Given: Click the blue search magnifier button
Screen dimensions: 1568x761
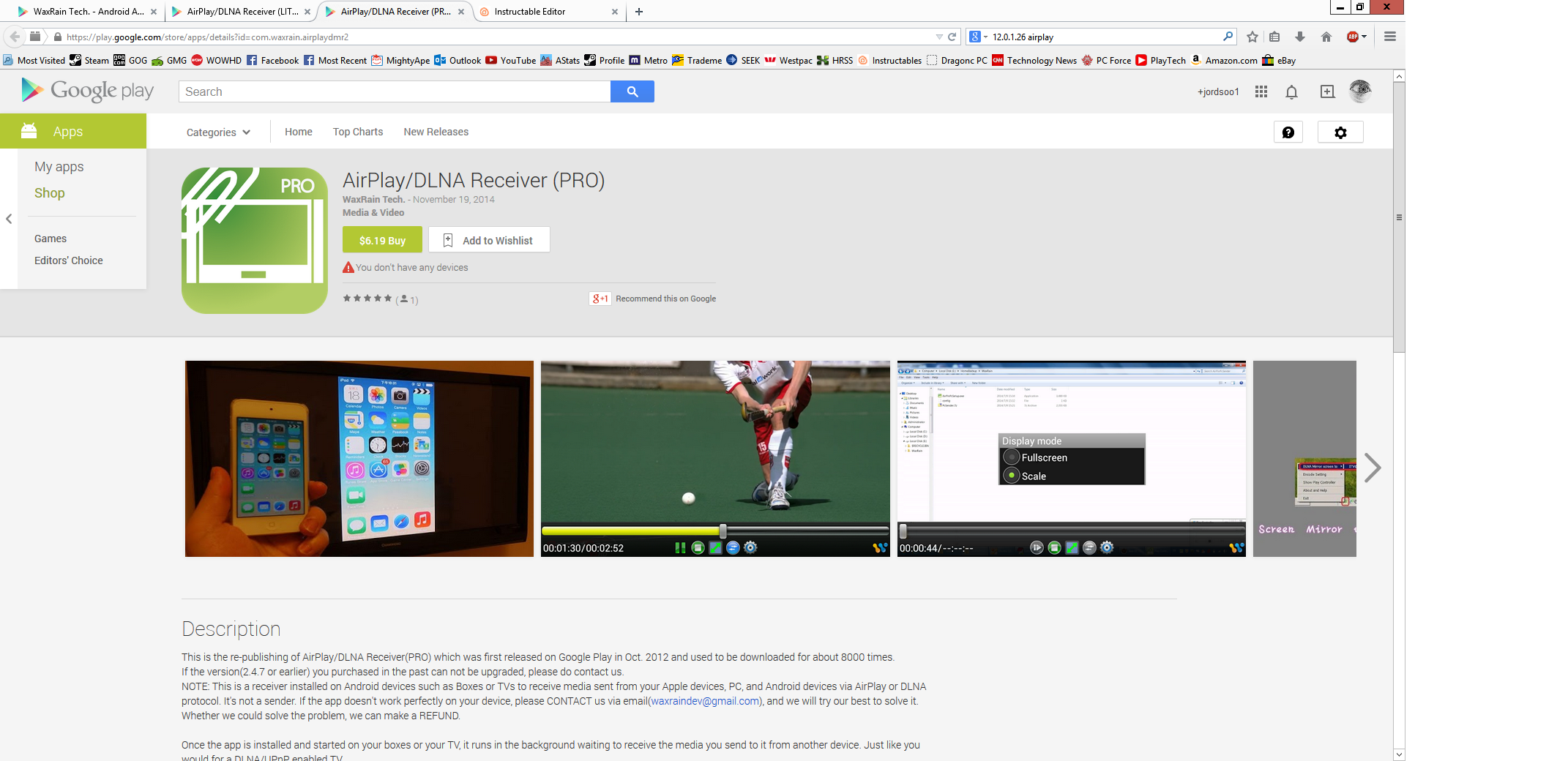Looking at the screenshot, I should coord(632,91).
